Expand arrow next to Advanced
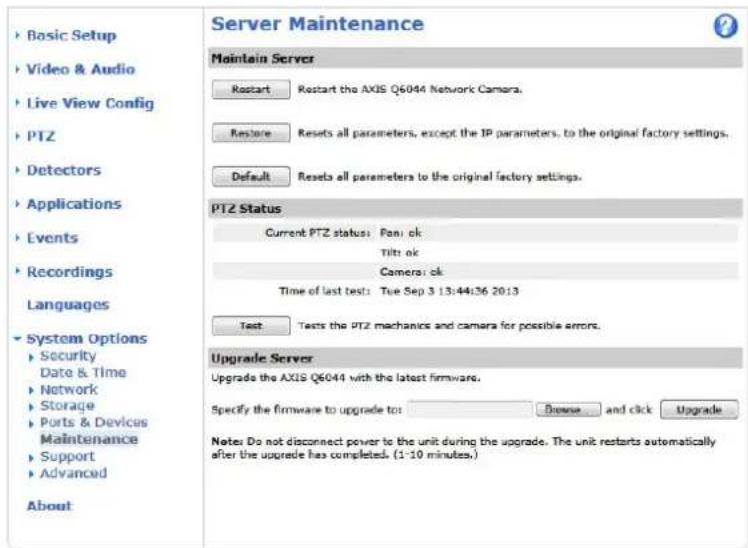Image resolution: width=748 pixels, height=548 pixels. point(31,474)
